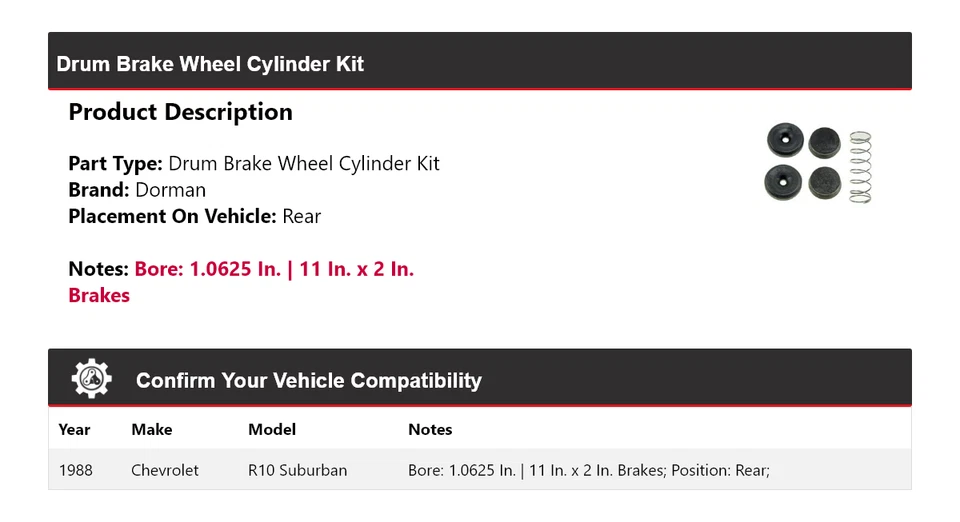This screenshot has height=522, width=960.
Task: Select the 1988 year cell
Action: pos(75,469)
